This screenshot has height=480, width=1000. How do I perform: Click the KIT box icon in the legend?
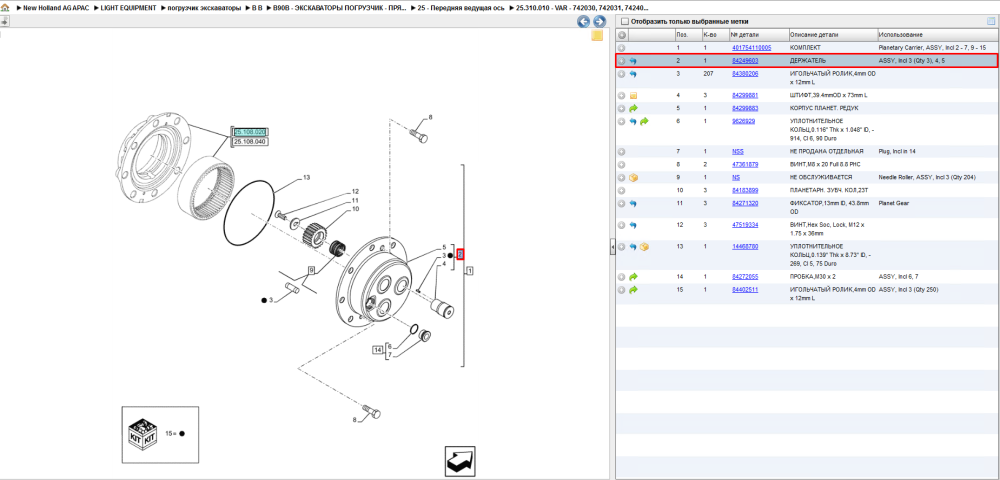pyautogui.click(x=142, y=433)
